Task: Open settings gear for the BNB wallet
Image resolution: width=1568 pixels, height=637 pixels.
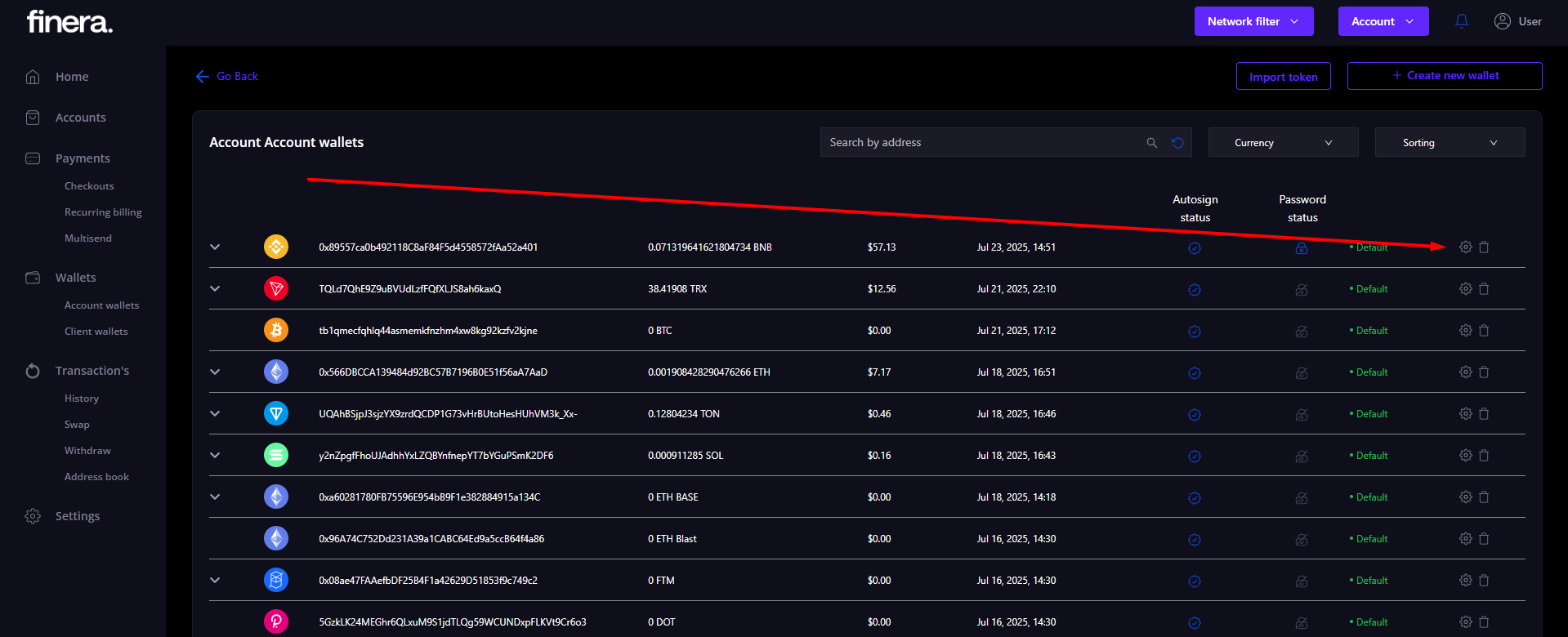Action: [1465, 247]
